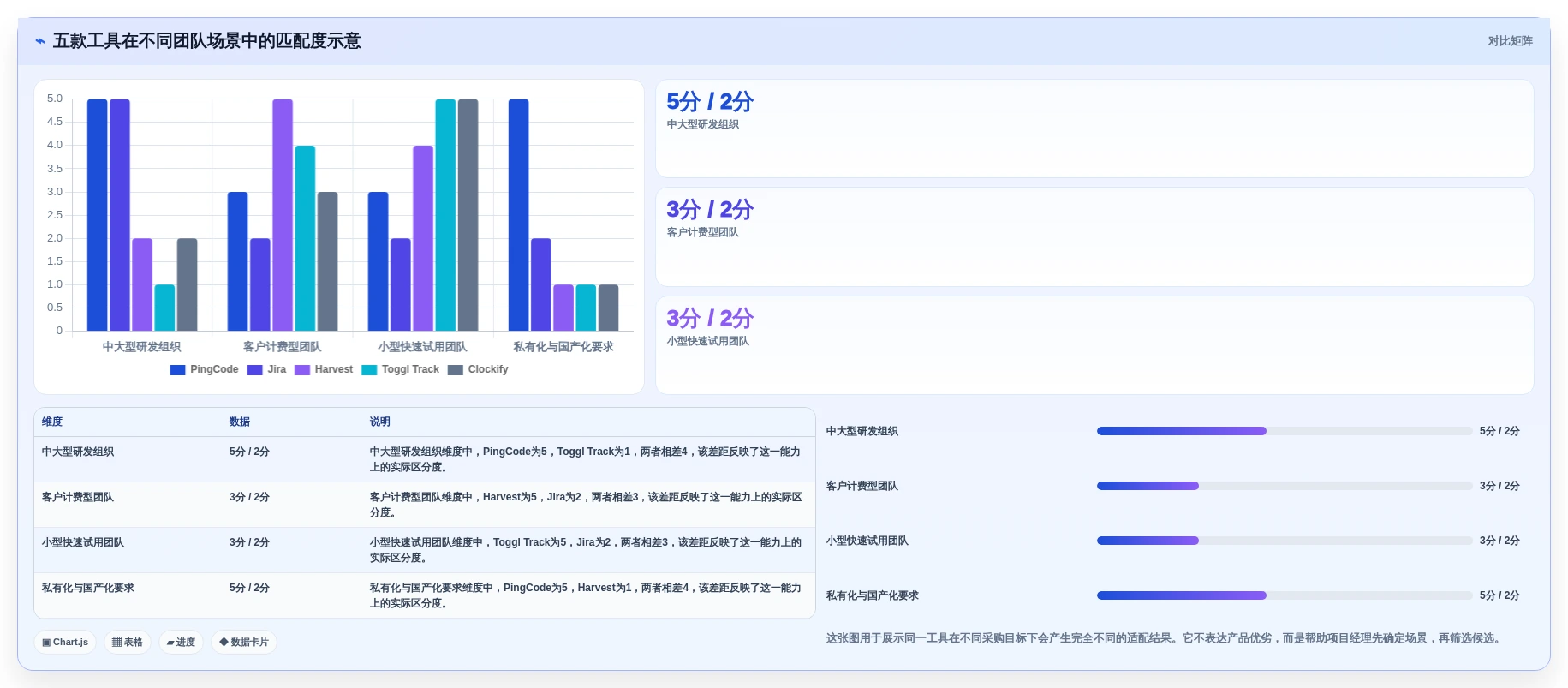Toggle Toggl Track legend entry
1568x688 pixels.
point(400,370)
